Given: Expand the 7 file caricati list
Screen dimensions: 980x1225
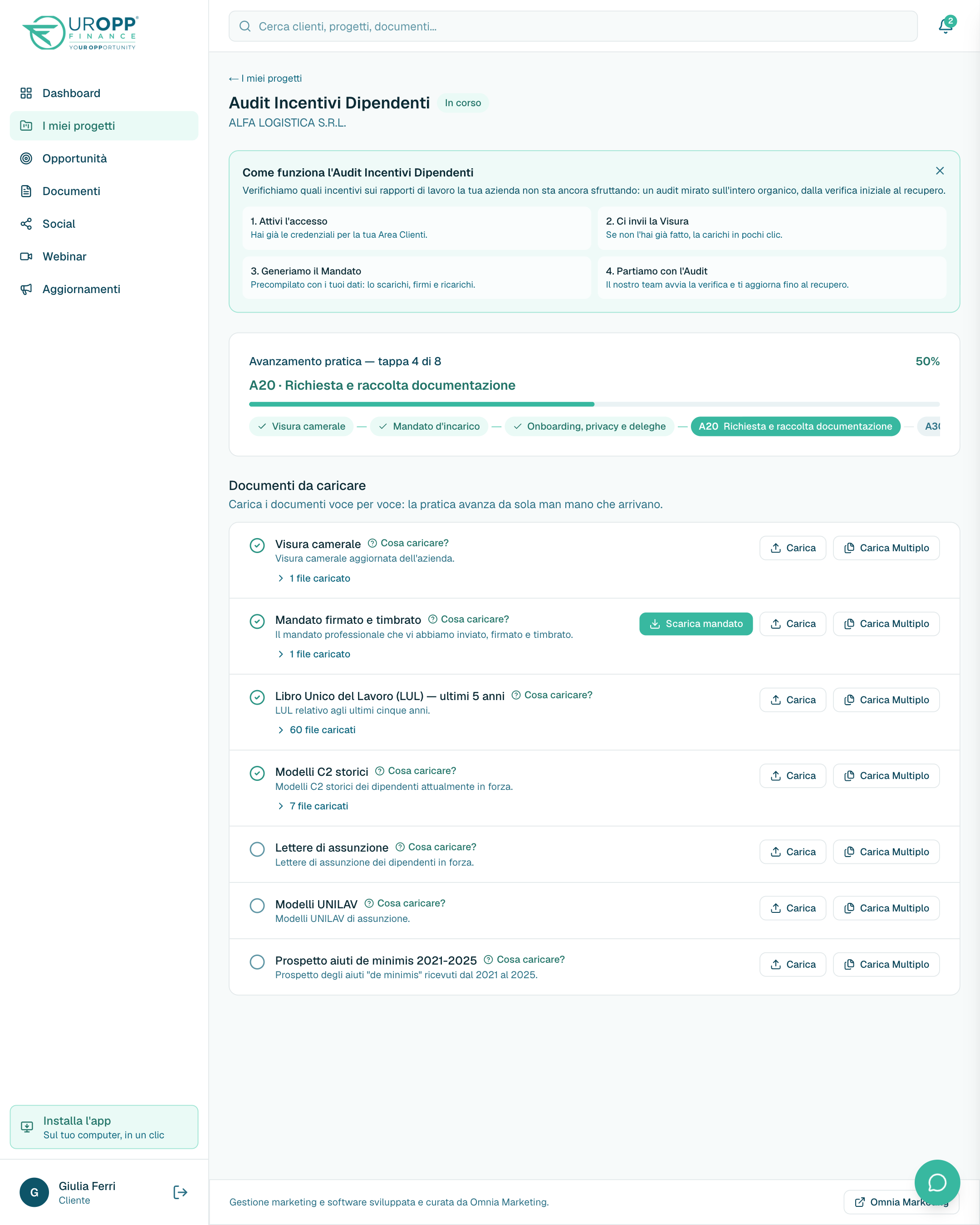Looking at the screenshot, I should point(313,806).
